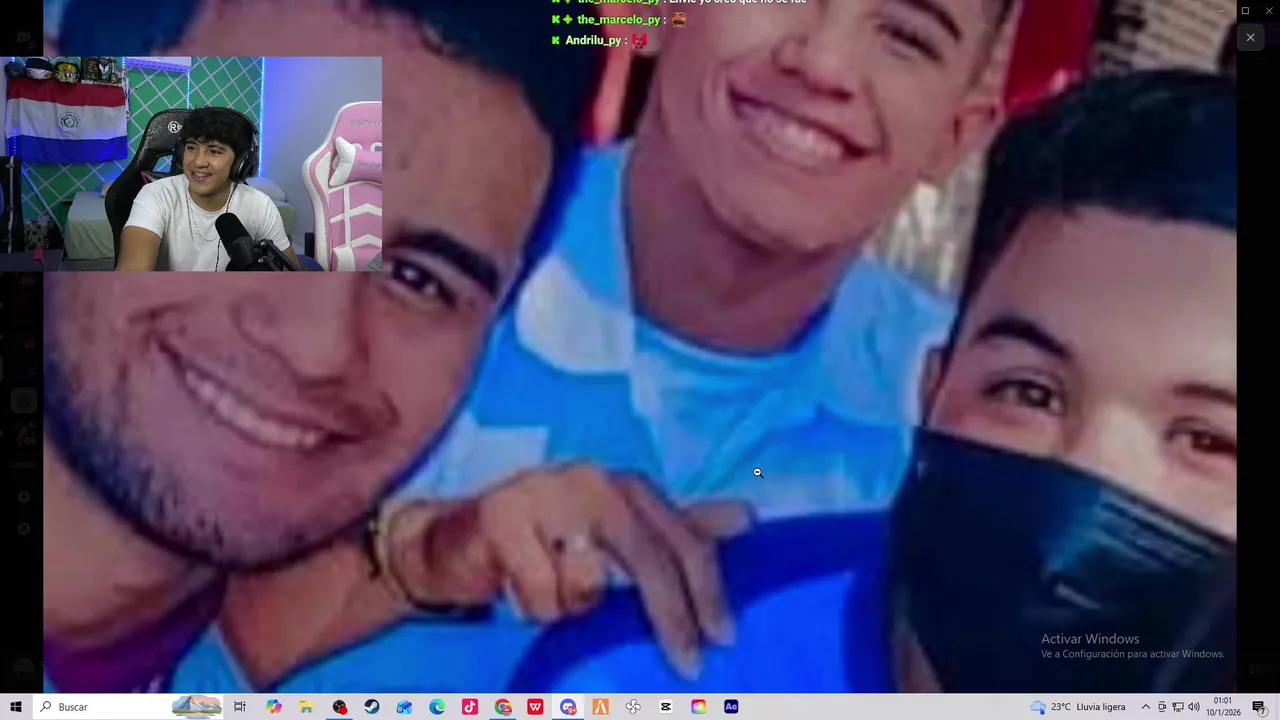Switch to OBS Studio in the taskbar
The height and width of the screenshot is (720, 1280).
click(x=339, y=707)
